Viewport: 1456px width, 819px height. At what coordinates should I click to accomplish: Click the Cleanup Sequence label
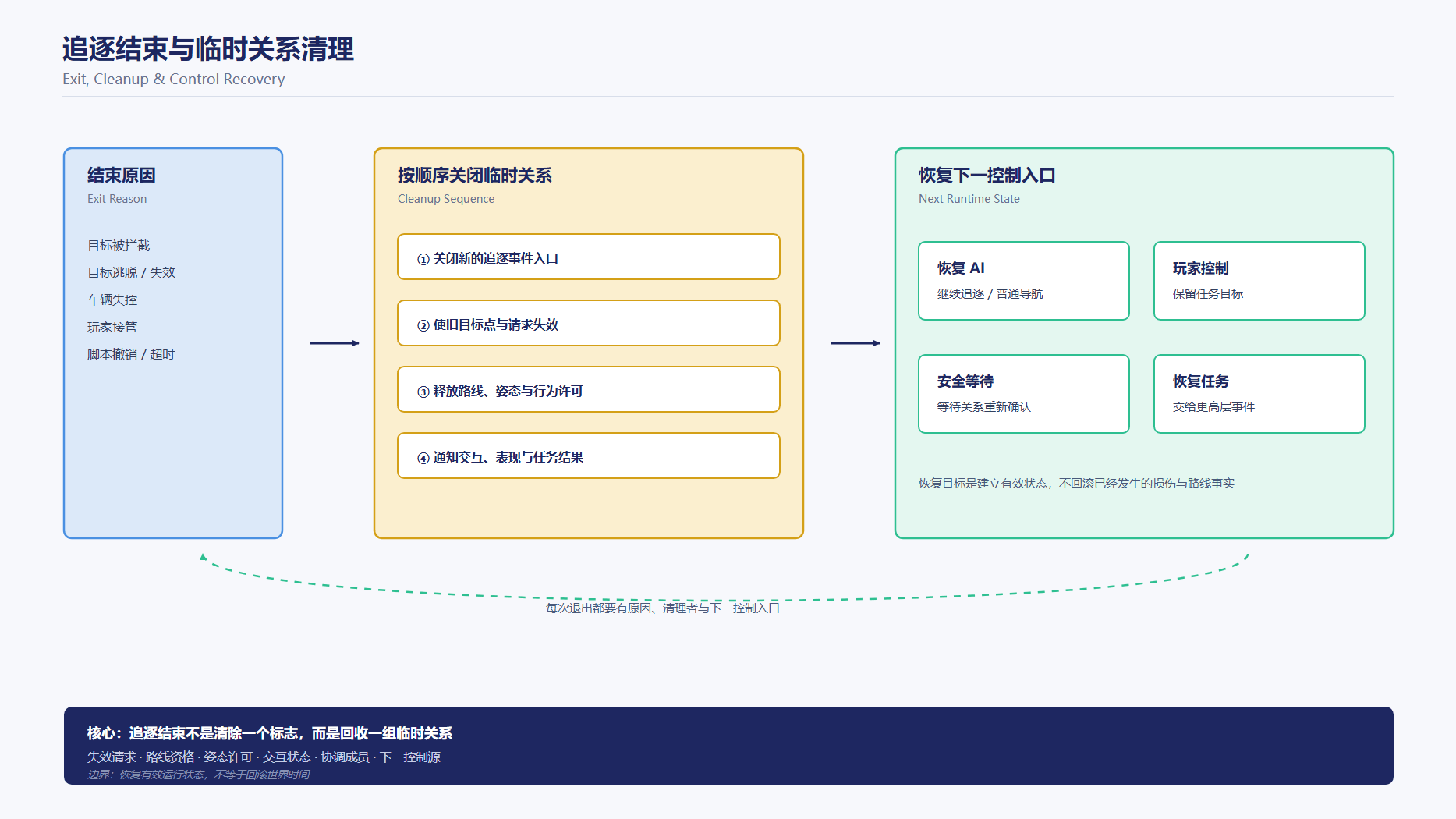[x=446, y=199]
